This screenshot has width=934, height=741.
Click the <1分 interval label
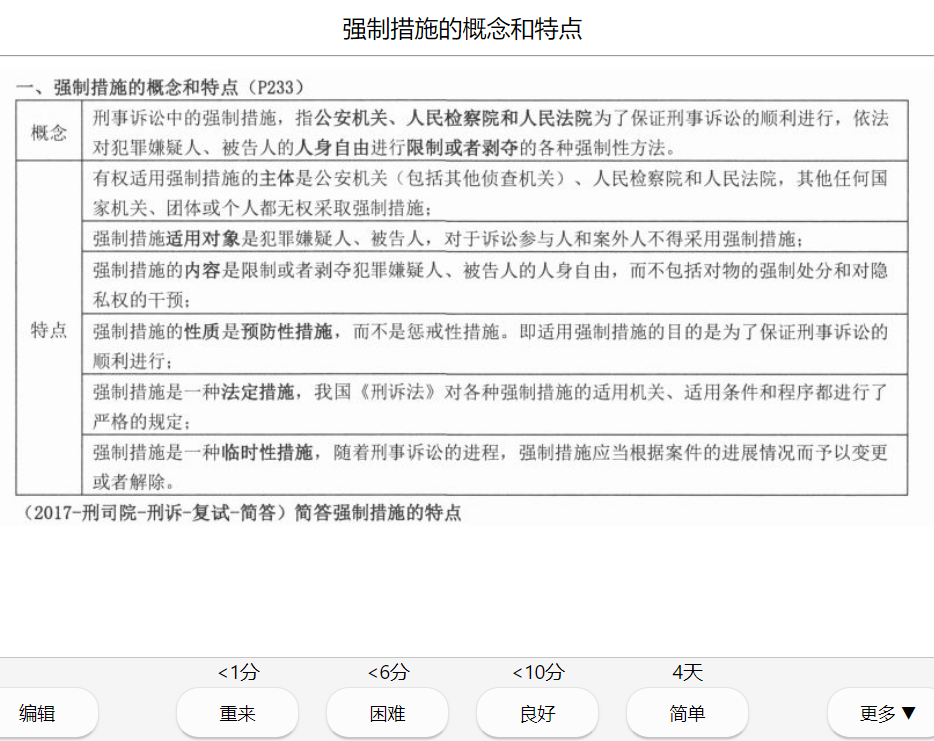point(238,672)
